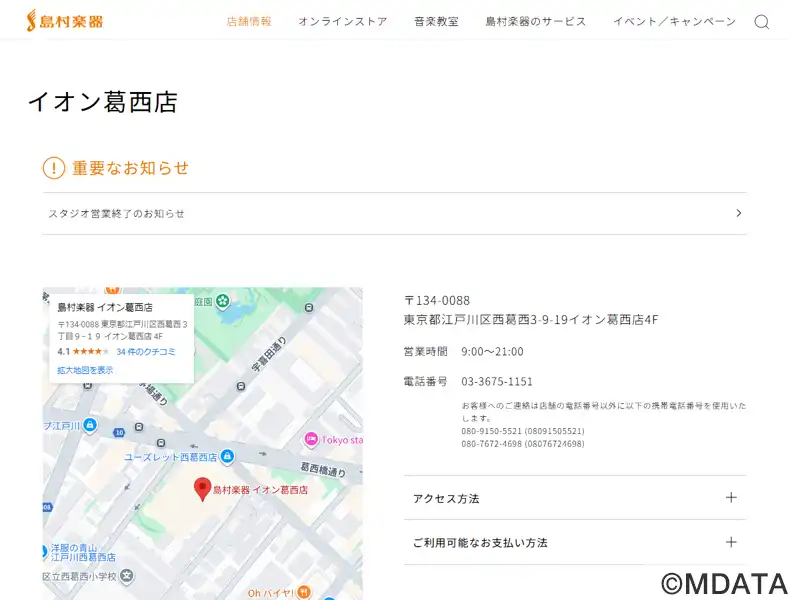Click the 拡大地図を表示 link
Viewport: 800px width, 600px height.
pos(85,370)
